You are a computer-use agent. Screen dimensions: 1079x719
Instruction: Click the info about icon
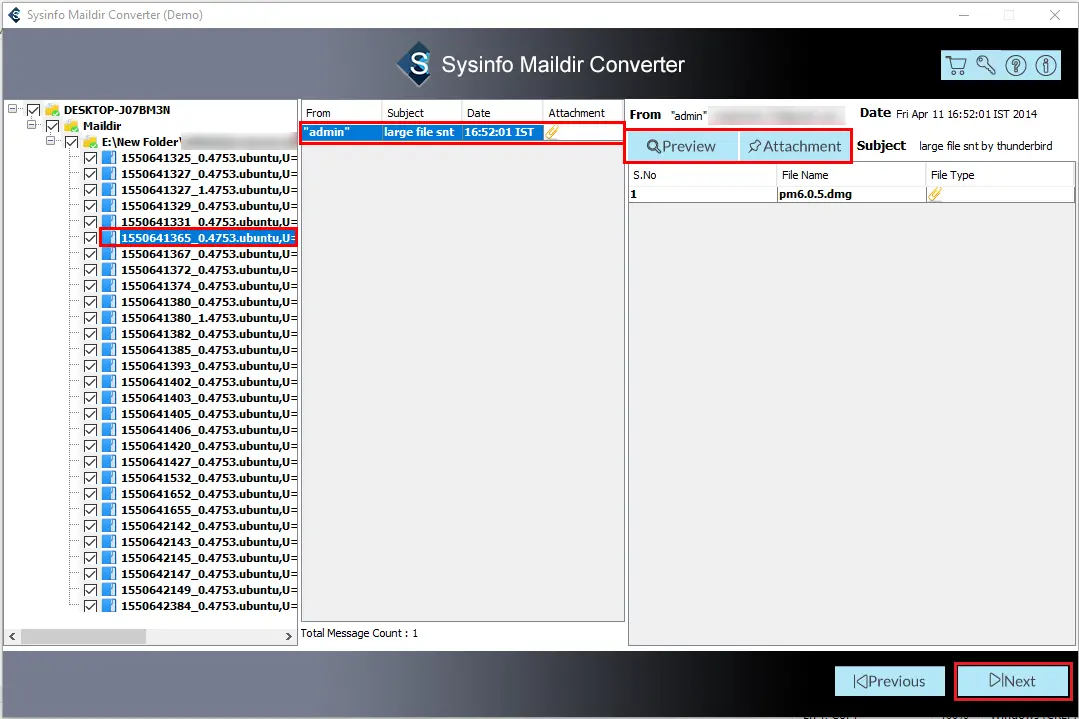[x=1046, y=65]
